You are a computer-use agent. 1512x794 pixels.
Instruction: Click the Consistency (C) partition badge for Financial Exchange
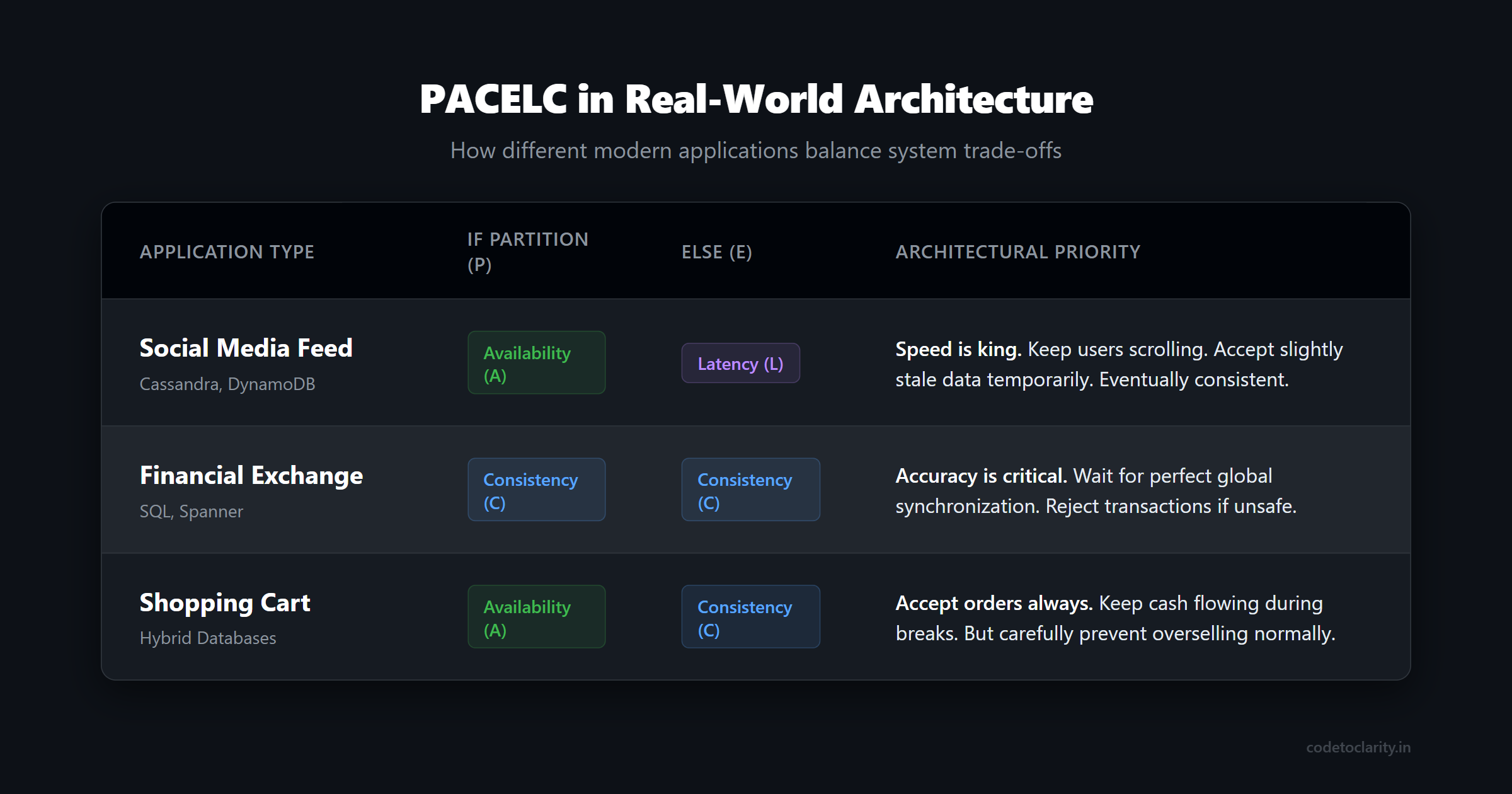(536, 490)
